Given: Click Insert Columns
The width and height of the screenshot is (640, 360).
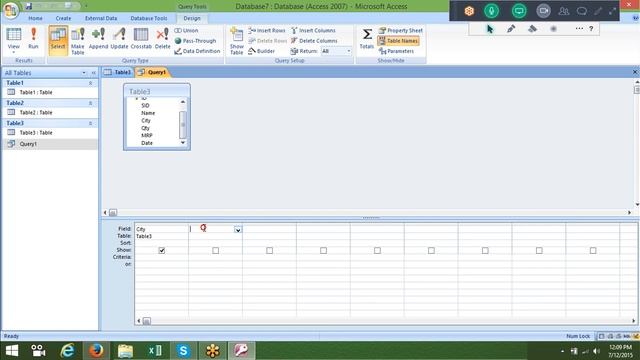Looking at the screenshot, I should pos(313,30).
